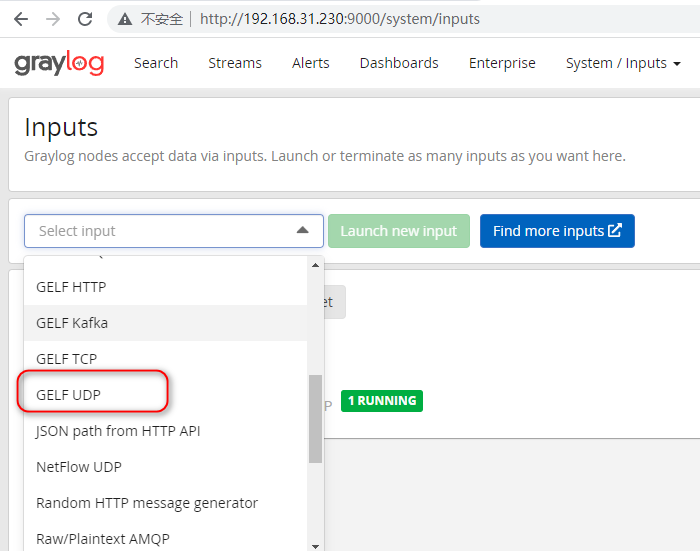Screen dimensions: 700x551
Task: Select the GELF UDP option
Action: [x=166, y=395]
